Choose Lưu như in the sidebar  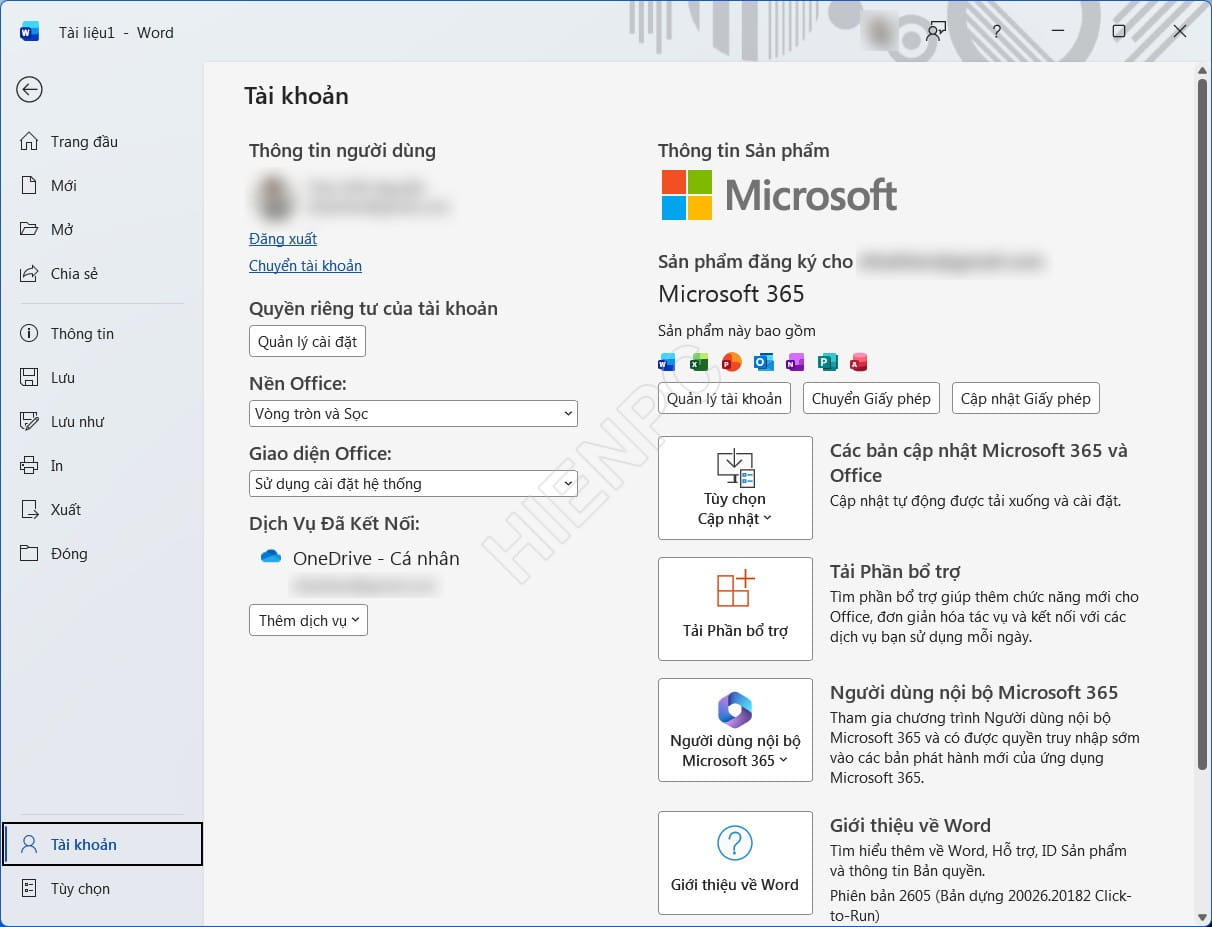[x=101, y=421]
